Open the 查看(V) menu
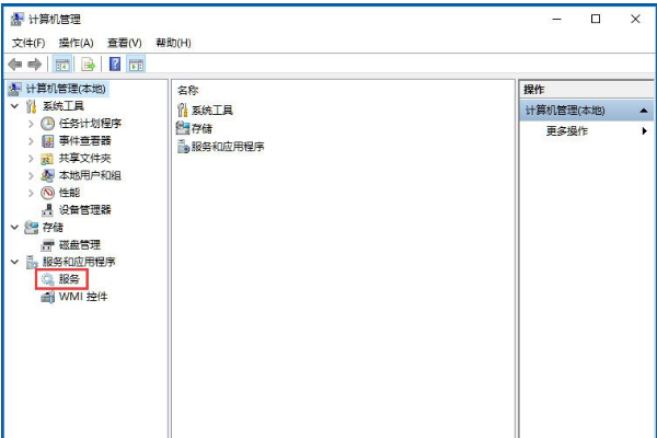Screen dimensions: 657x438 tap(124, 43)
